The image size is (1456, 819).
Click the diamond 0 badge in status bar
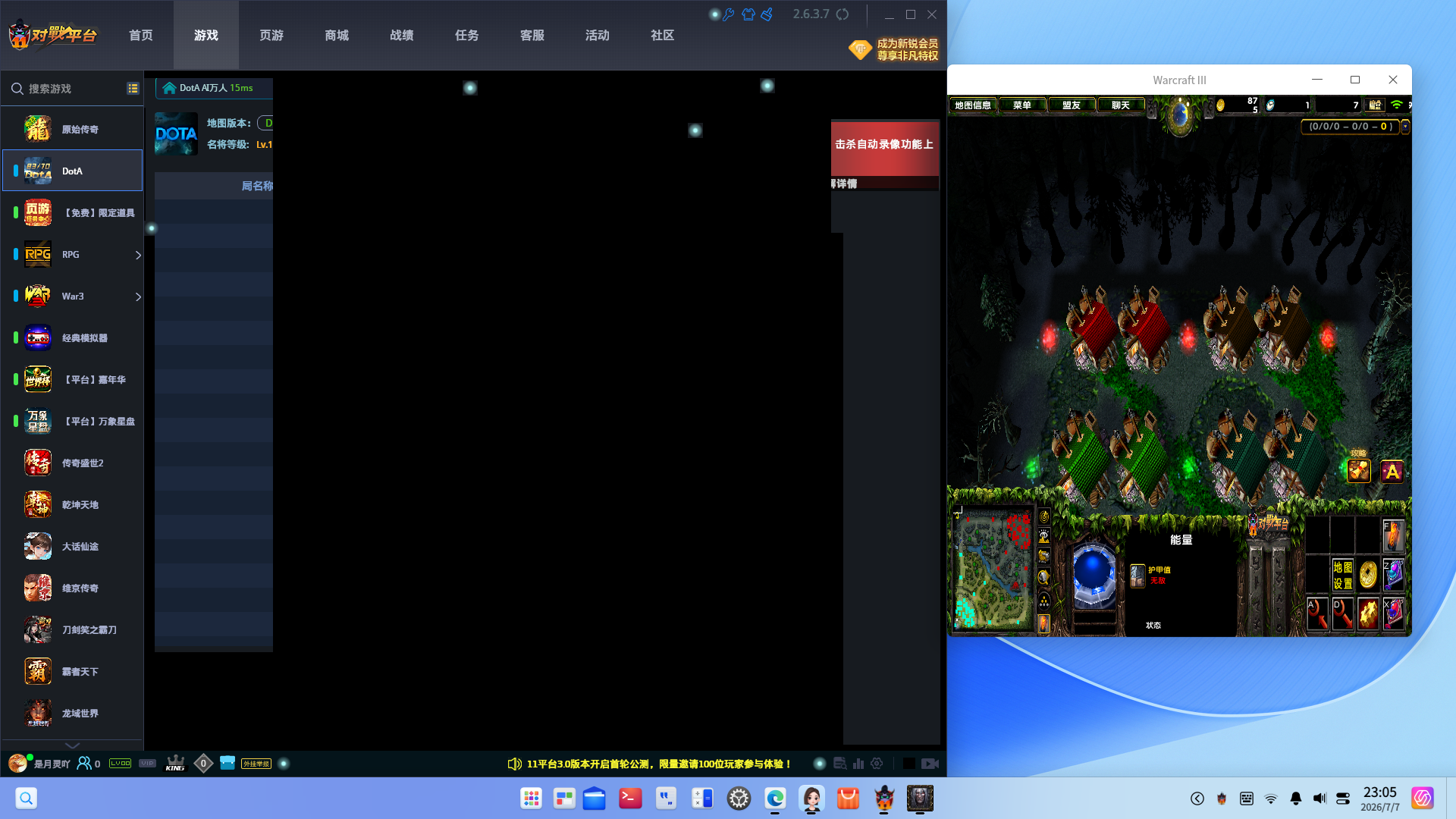tap(203, 764)
